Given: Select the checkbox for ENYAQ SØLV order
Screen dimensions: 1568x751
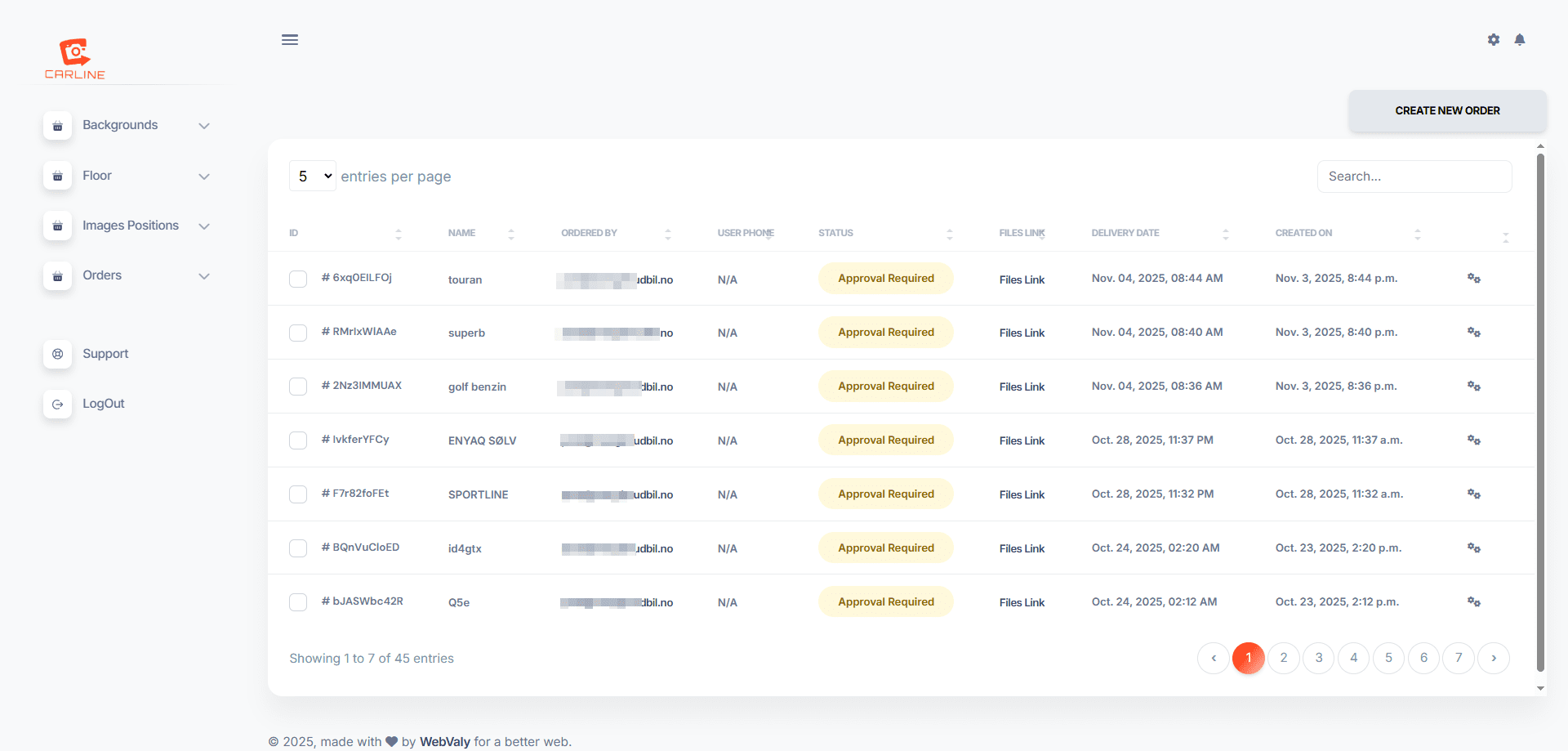Looking at the screenshot, I should (298, 440).
